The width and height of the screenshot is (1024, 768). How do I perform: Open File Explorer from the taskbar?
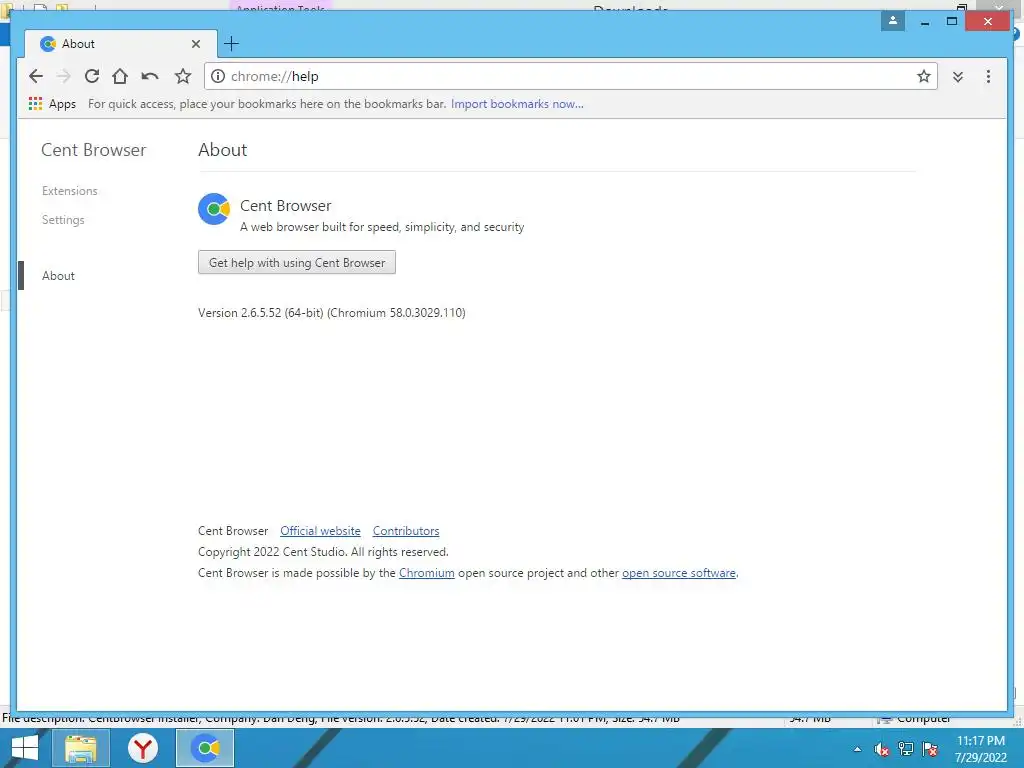(x=80, y=748)
